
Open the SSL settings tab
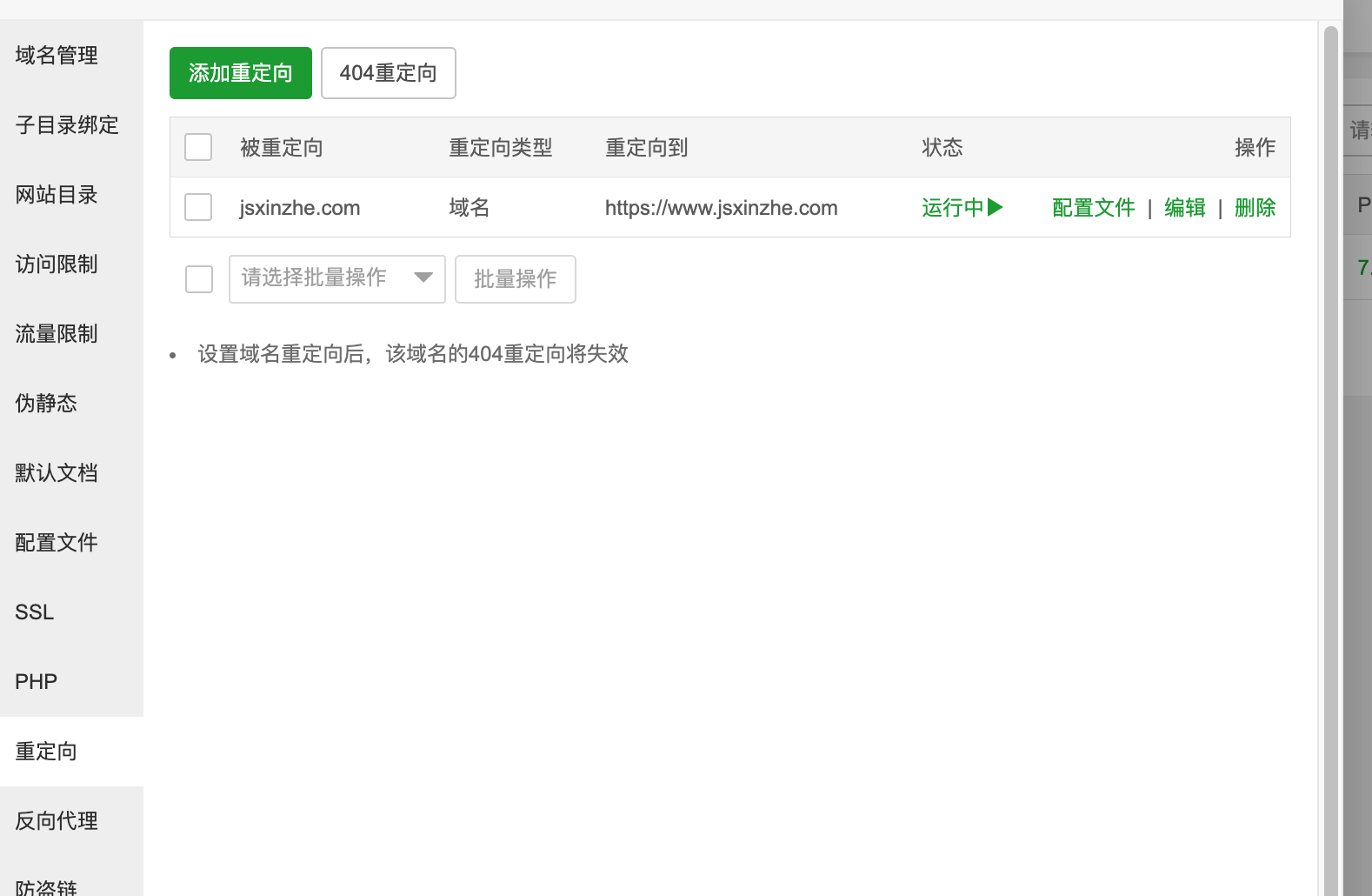tap(71, 612)
